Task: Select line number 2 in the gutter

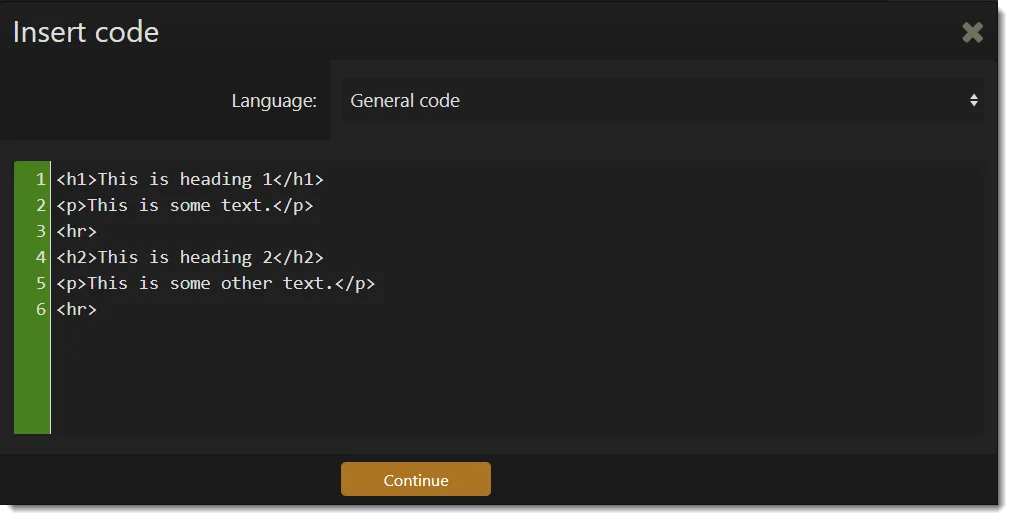Action: coord(41,205)
